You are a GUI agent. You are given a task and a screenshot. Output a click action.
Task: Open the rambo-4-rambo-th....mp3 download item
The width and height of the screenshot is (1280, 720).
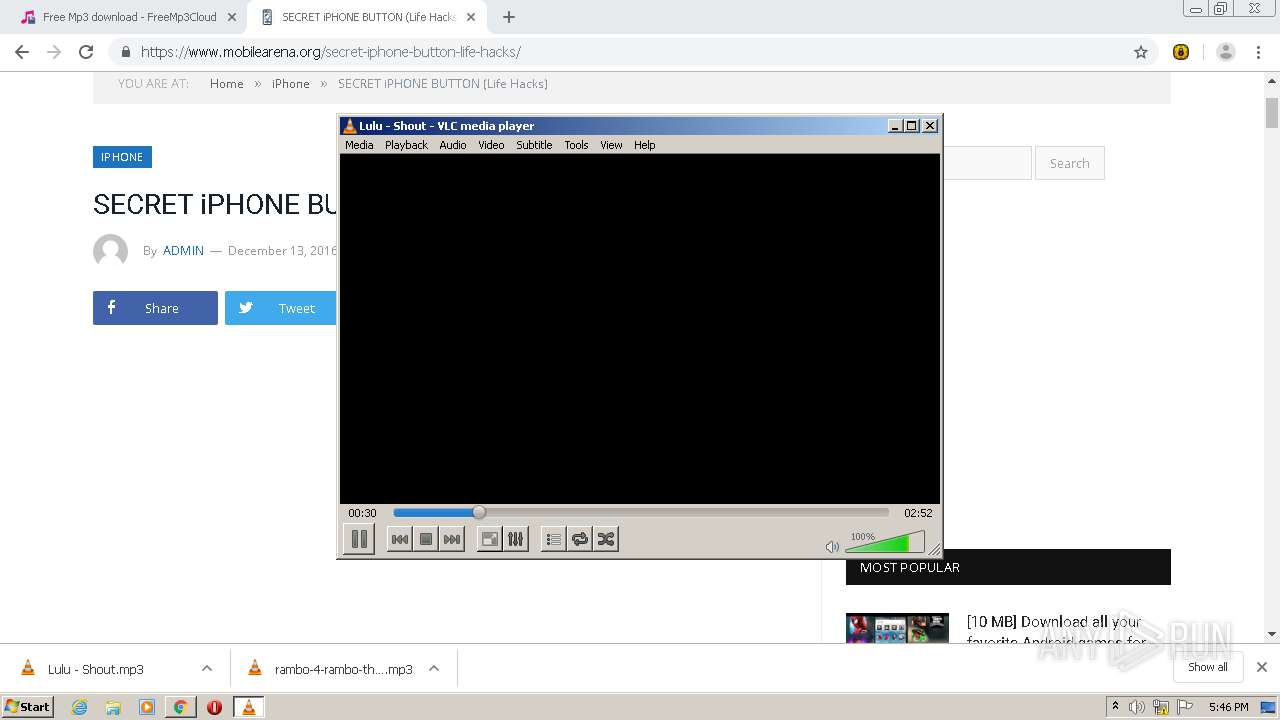click(x=343, y=669)
